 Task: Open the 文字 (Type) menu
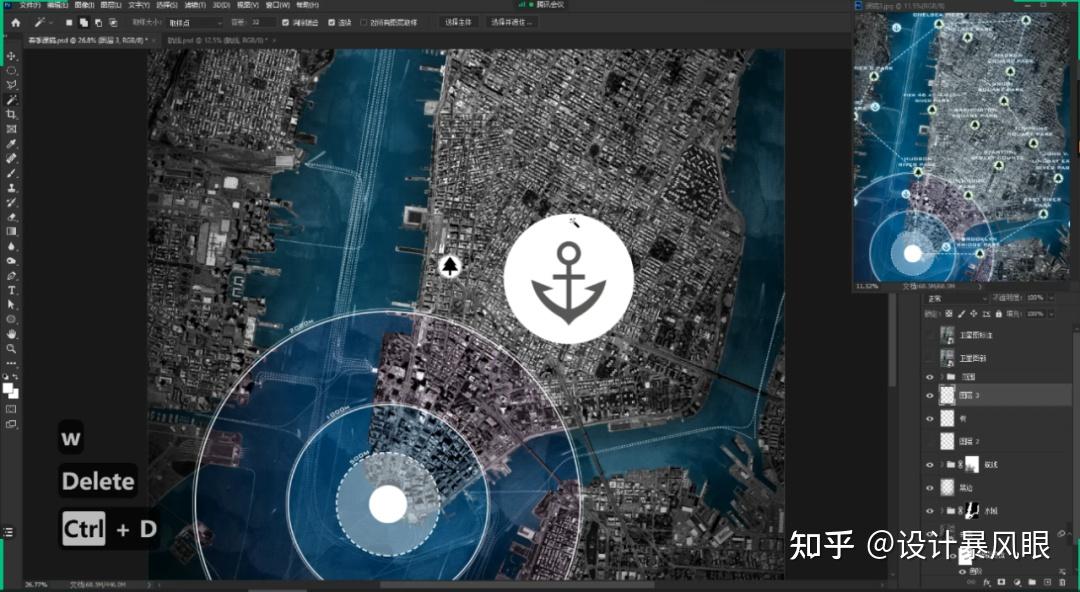point(139,5)
